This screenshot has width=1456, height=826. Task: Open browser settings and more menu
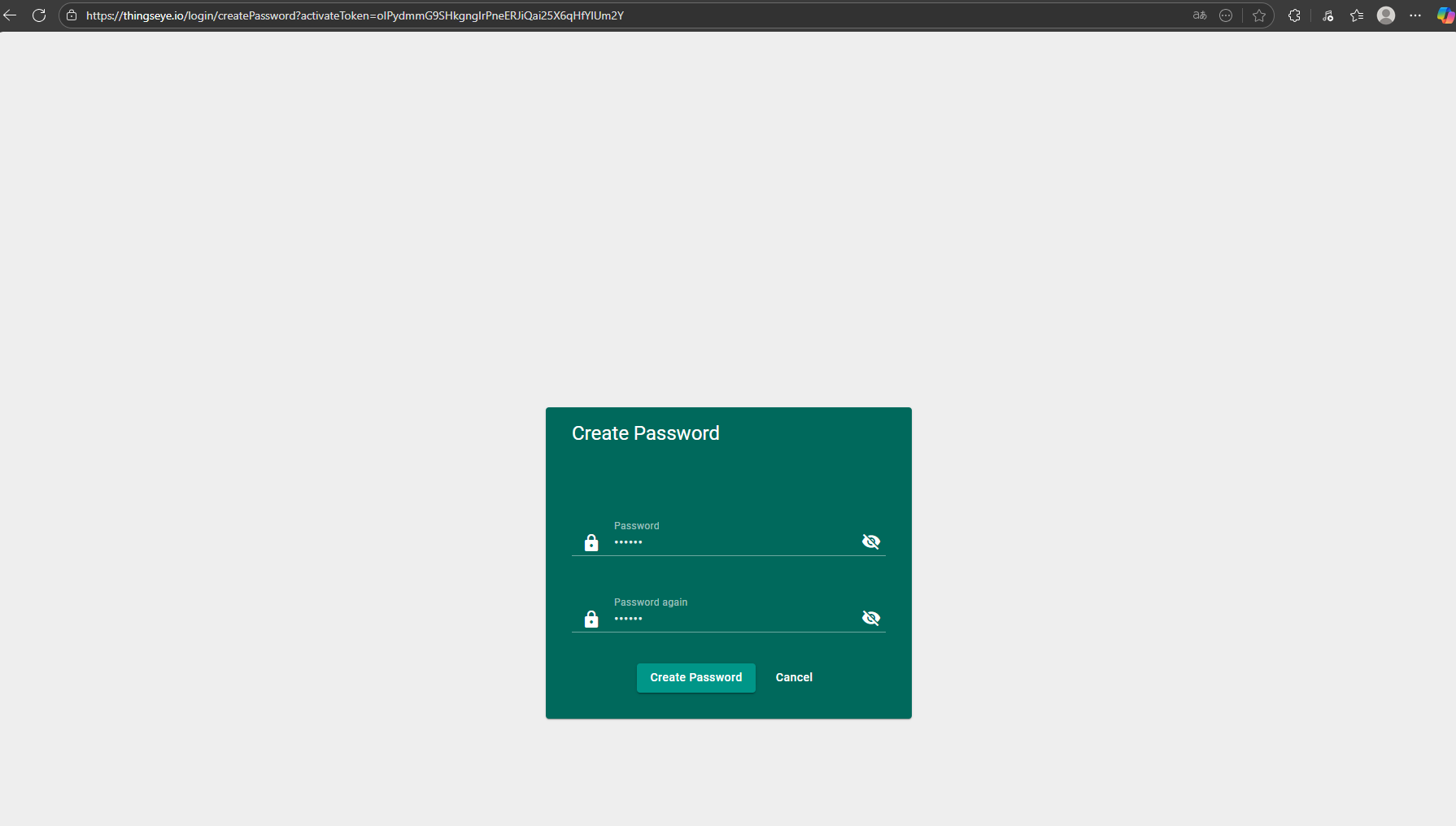[1415, 15]
